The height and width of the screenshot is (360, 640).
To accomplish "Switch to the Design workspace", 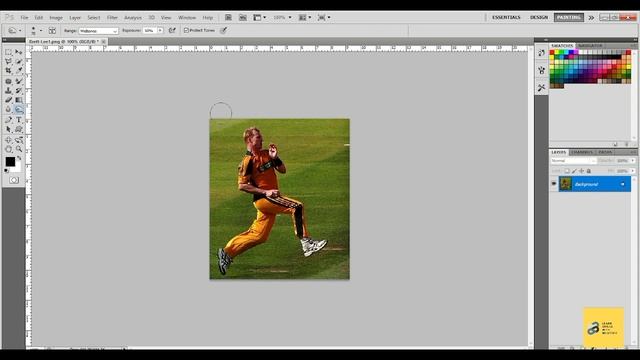I will [x=539, y=18].
